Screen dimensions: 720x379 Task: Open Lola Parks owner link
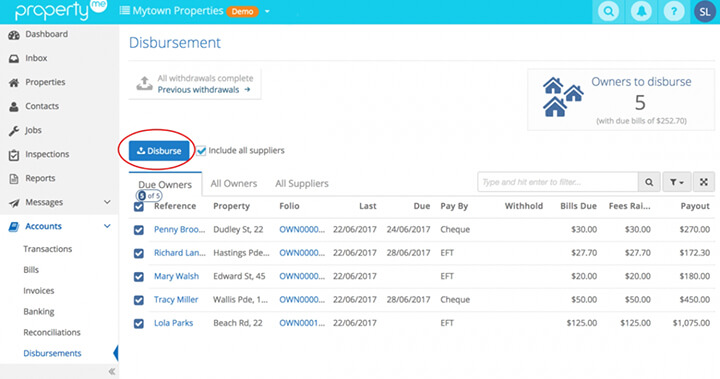(x=173, y=323)
